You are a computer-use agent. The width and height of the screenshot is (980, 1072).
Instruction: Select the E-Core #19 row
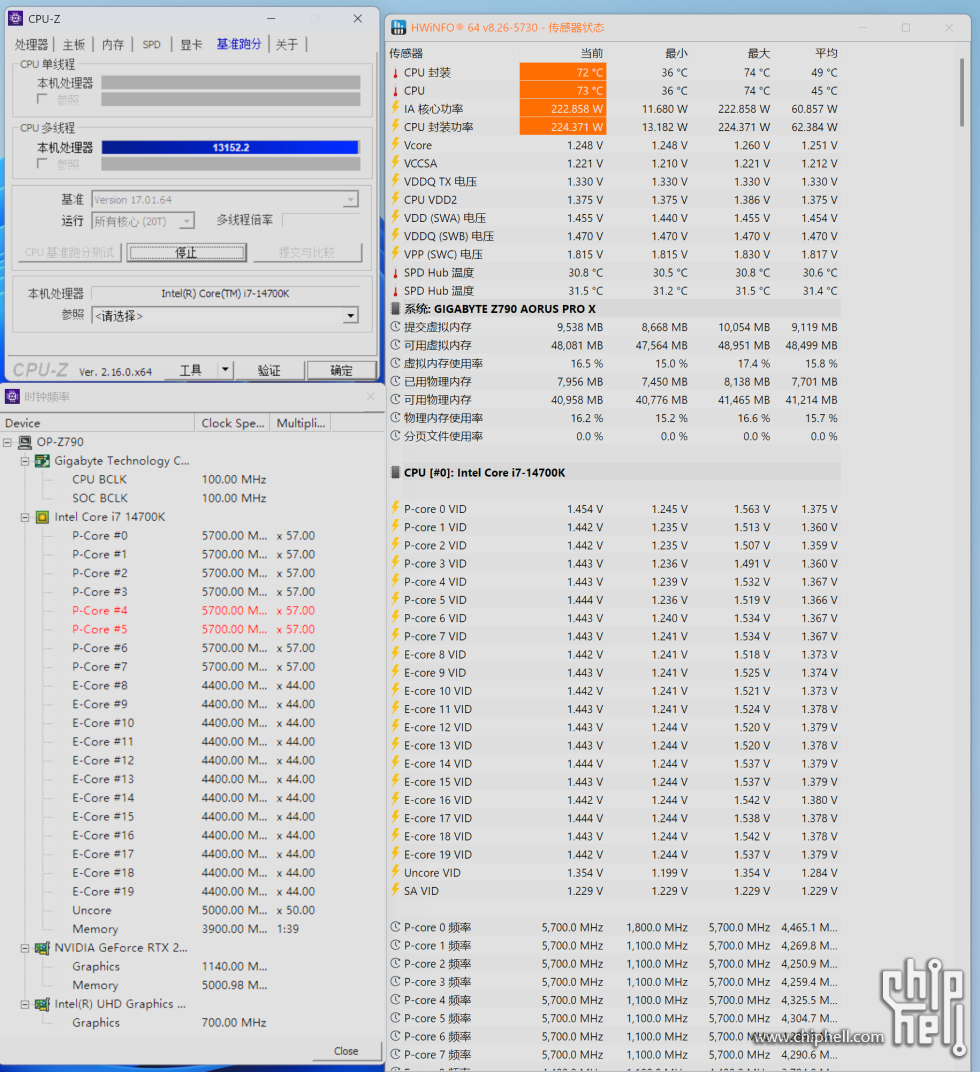coord(194,892)
